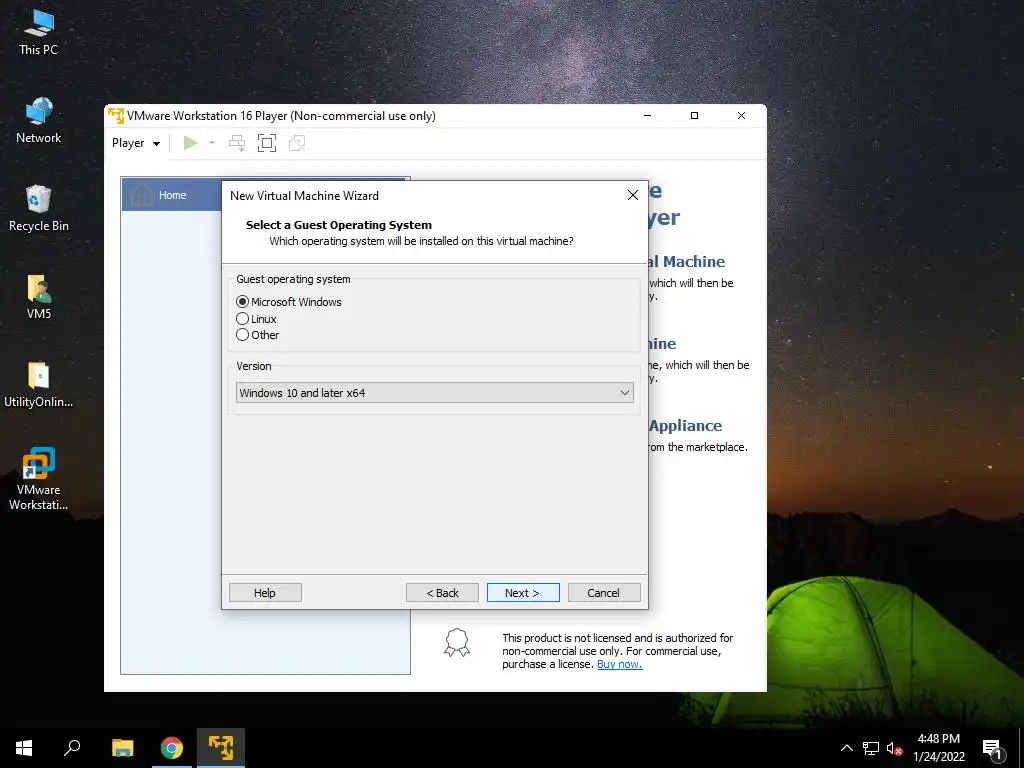Click Send Ctrl+Alt+Del toolbar icon

coord(237,143)
